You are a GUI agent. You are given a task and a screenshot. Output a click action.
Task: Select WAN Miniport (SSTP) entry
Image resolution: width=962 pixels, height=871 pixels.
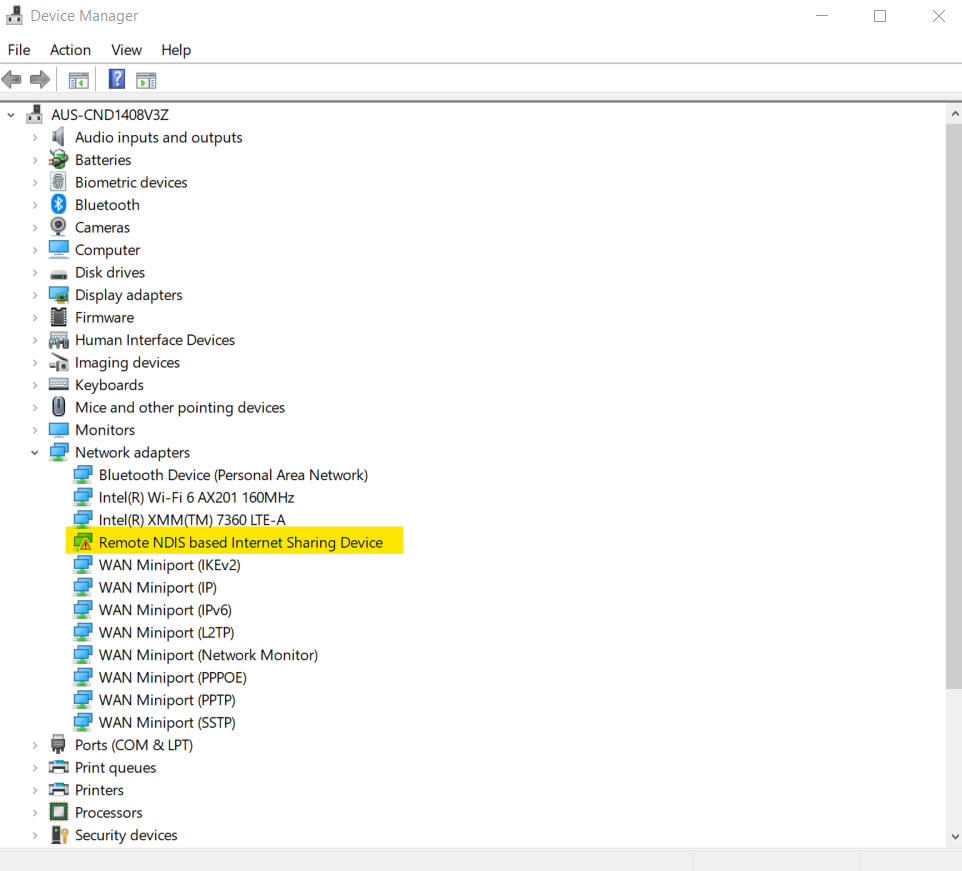[167, 723]
